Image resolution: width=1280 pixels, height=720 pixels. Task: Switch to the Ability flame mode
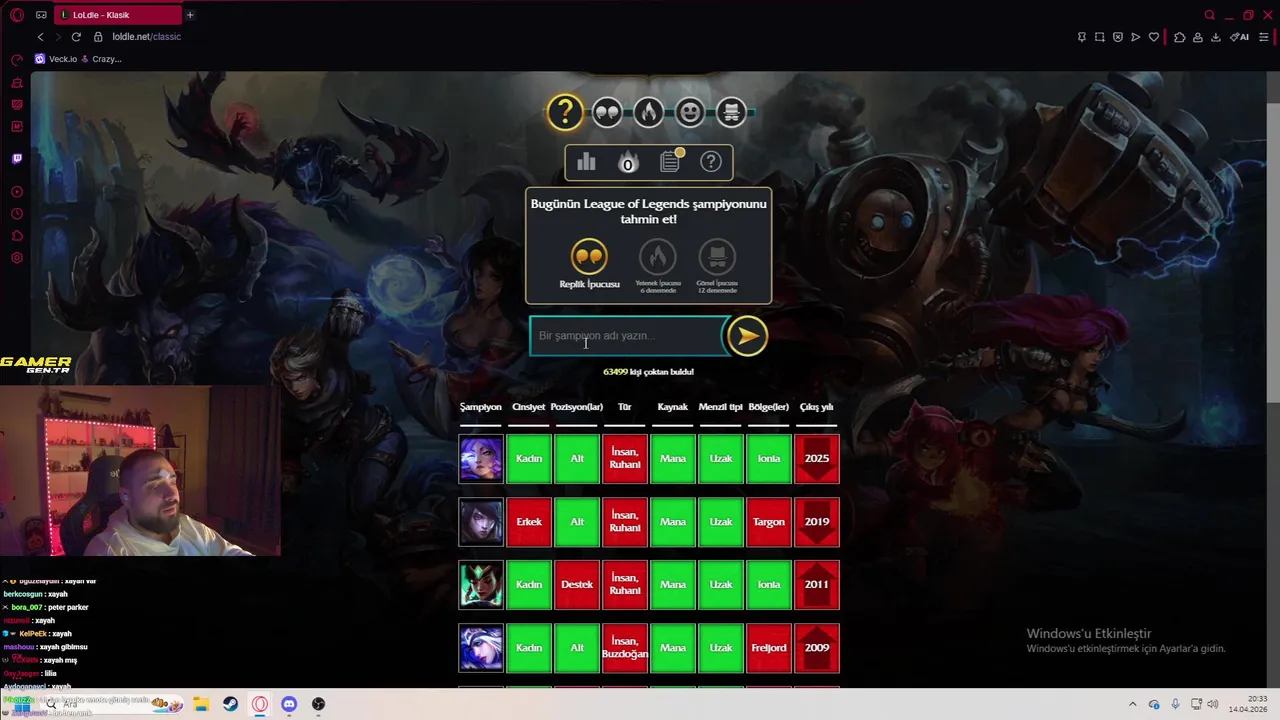649,113
